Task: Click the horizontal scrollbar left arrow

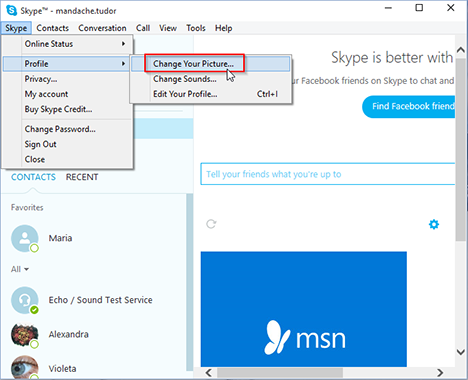Action: coord(209,372)
